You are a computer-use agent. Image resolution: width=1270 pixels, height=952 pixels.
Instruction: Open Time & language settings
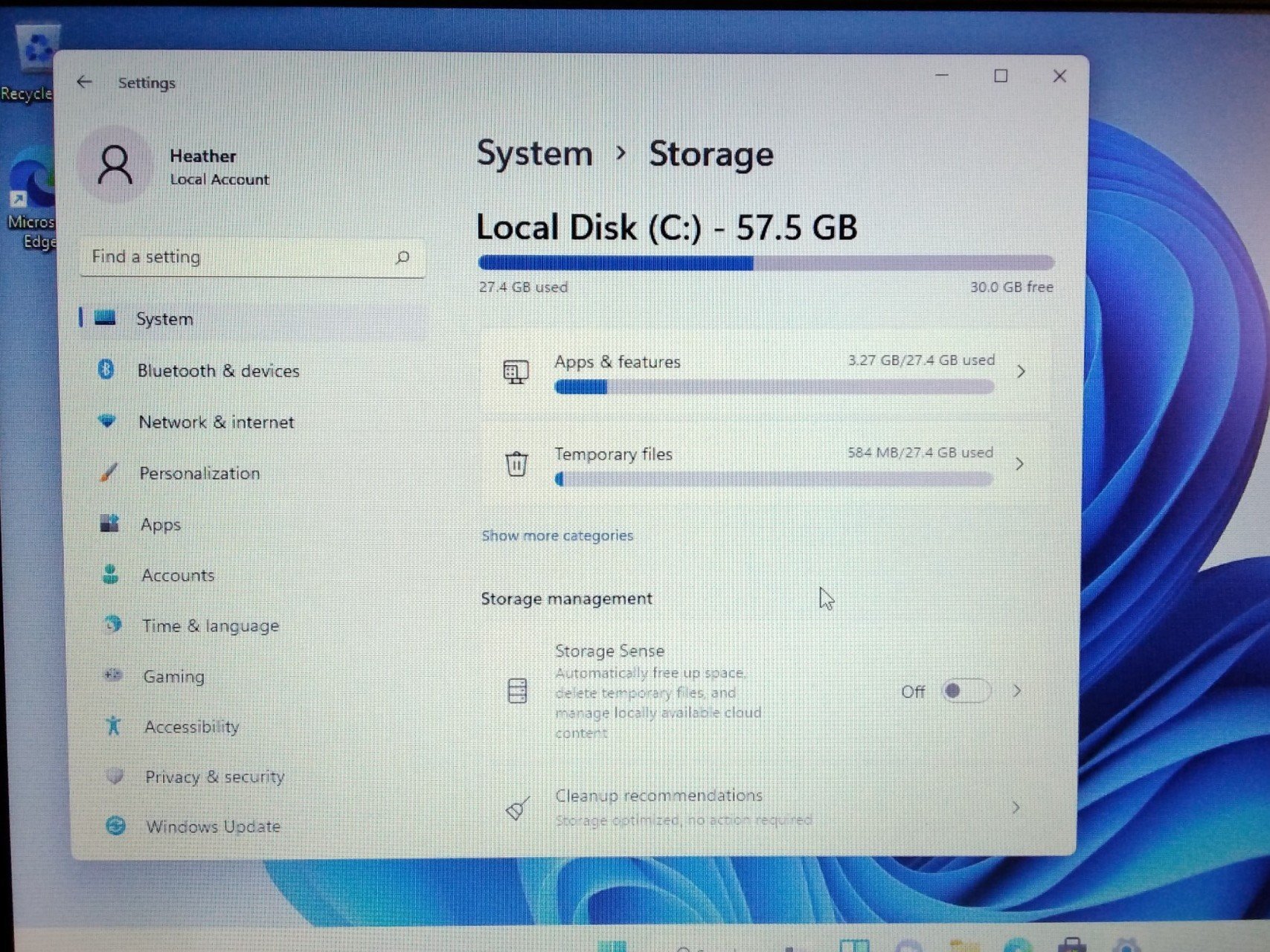[x=253, y=625]
